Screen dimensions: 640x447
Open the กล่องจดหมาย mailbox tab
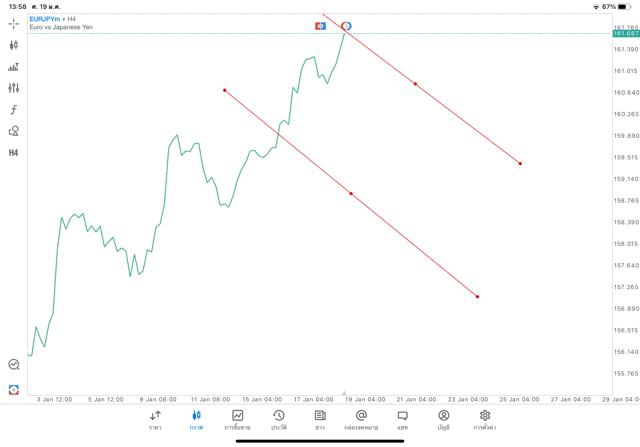[x=361, y=419]
